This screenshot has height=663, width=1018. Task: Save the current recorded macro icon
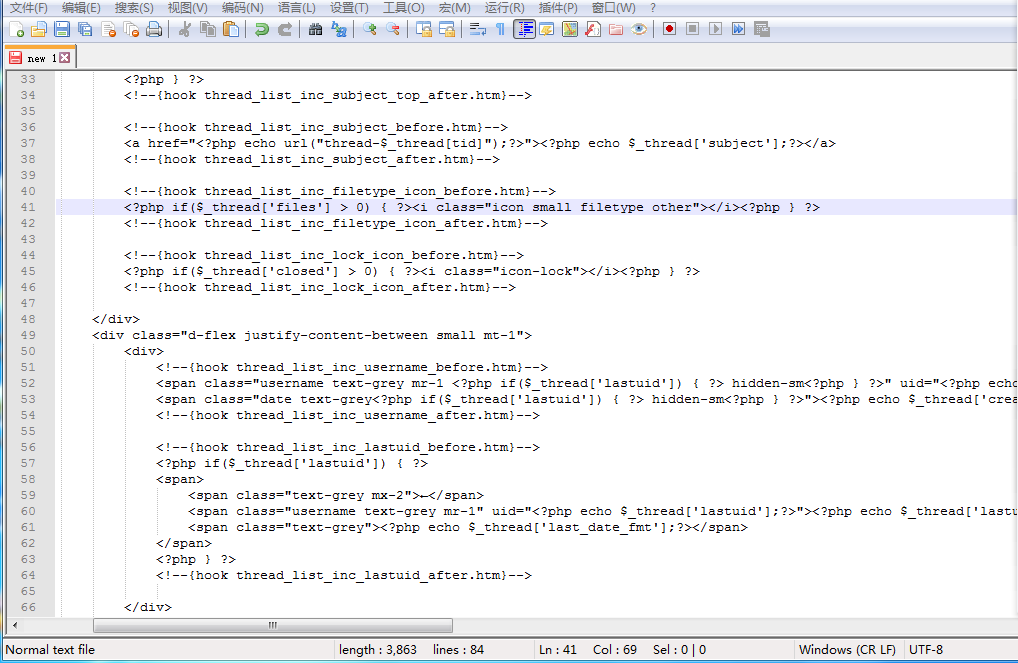[762, 29]
